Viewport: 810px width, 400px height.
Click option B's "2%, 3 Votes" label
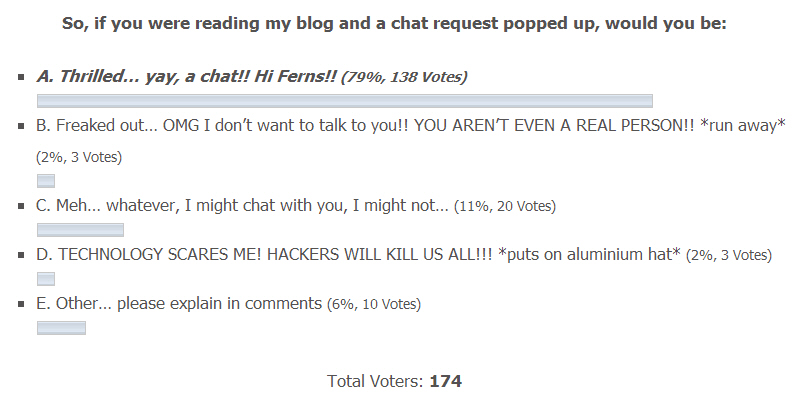[79, 157]
